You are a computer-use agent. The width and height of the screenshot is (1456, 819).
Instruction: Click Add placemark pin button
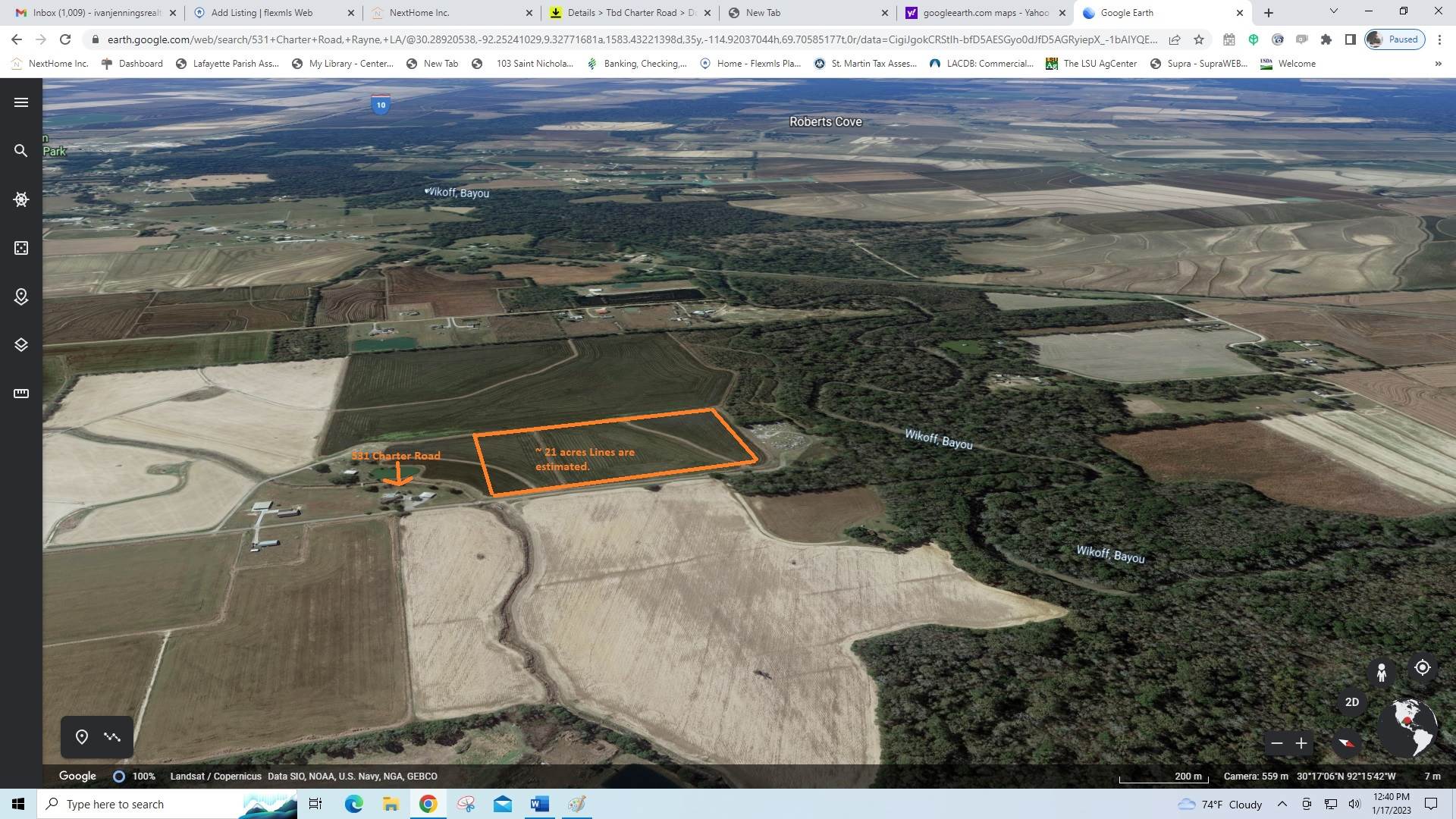tap(82, 737)
